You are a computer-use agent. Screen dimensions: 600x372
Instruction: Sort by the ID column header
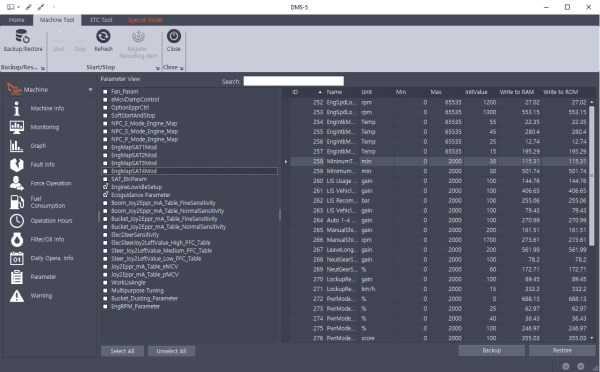click(307, 92)
